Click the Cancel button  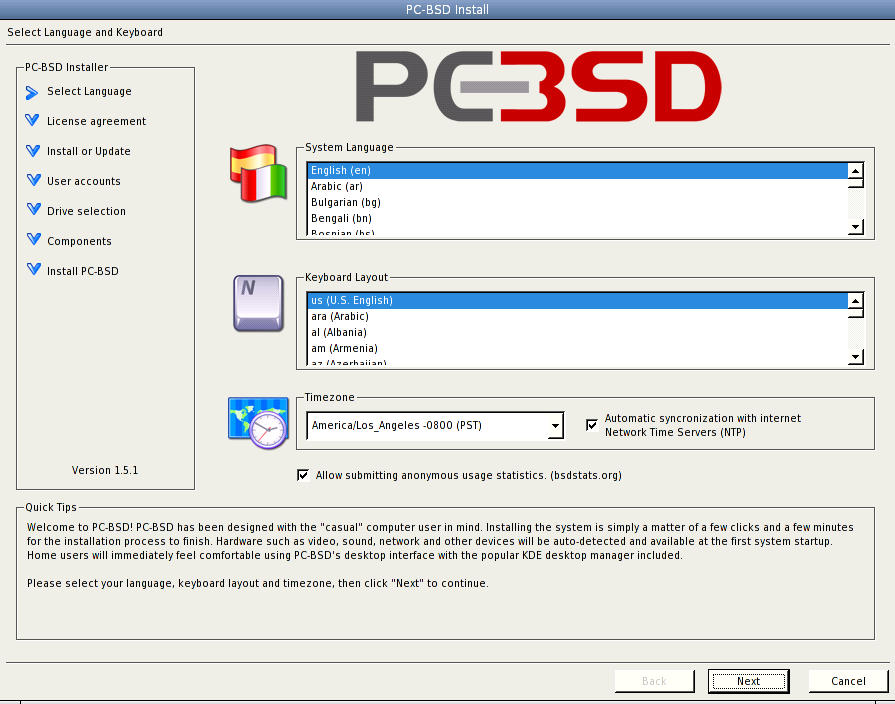(848, 680)
